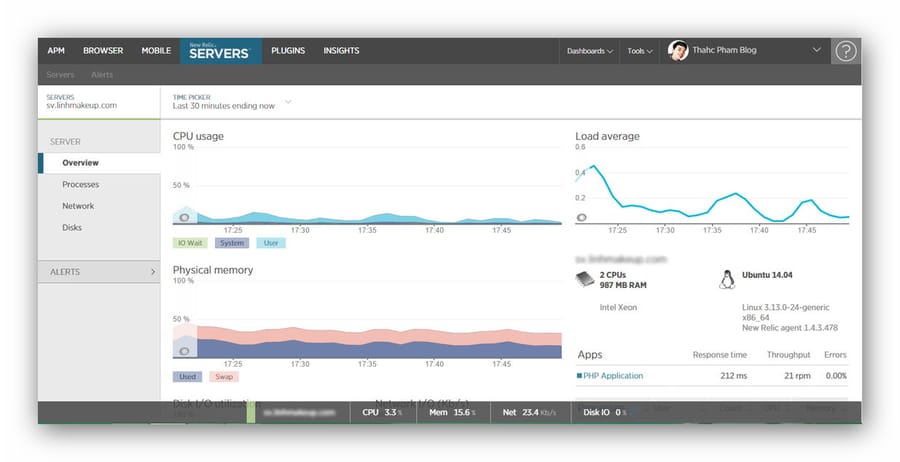
Task: Open the Plugins tab
Action: (288, 51)
